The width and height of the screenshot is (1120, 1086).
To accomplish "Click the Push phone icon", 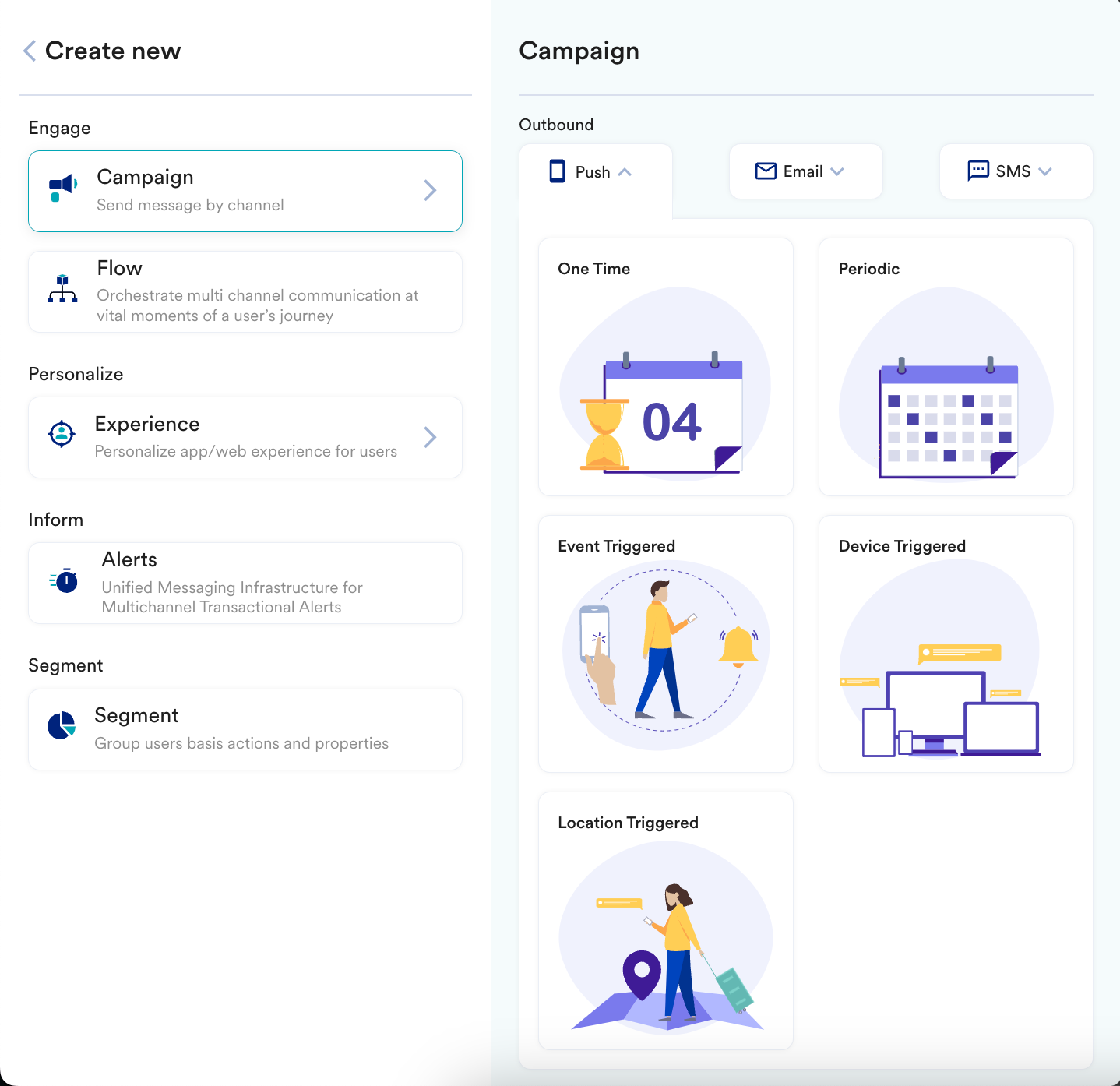I will [557, 171].
